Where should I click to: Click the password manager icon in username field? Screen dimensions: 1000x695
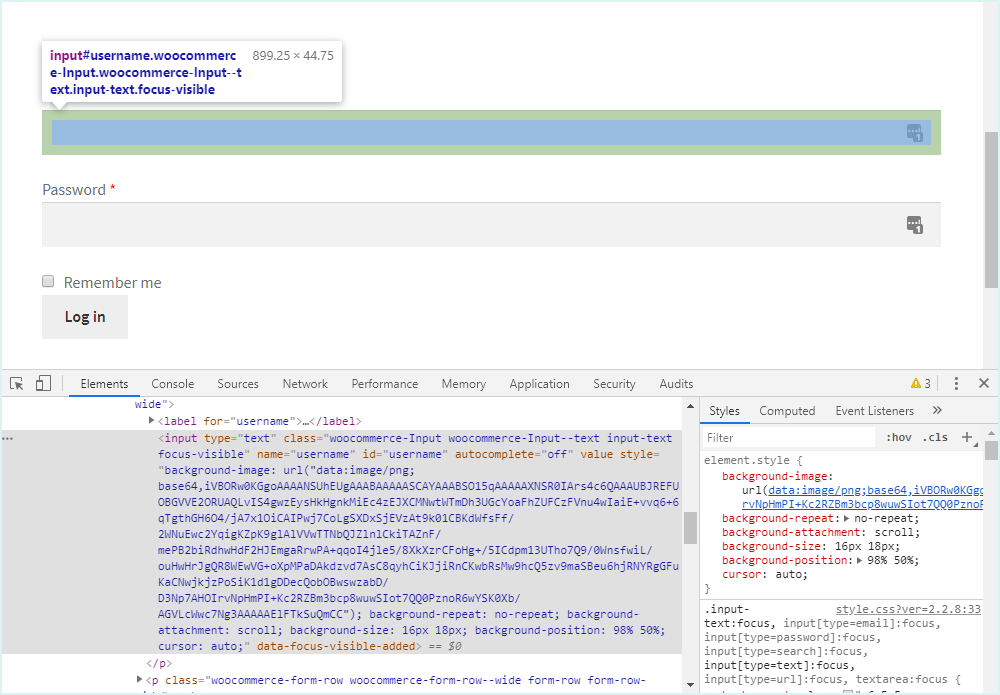coord(915,133)
